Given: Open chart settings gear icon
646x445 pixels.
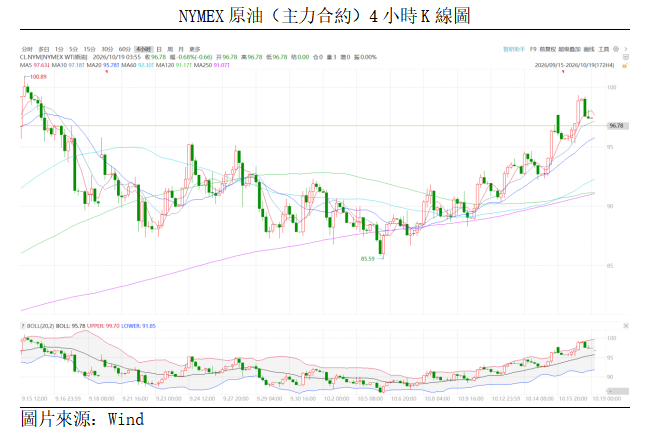Looking at the screenshot, I should click(616, 49).
